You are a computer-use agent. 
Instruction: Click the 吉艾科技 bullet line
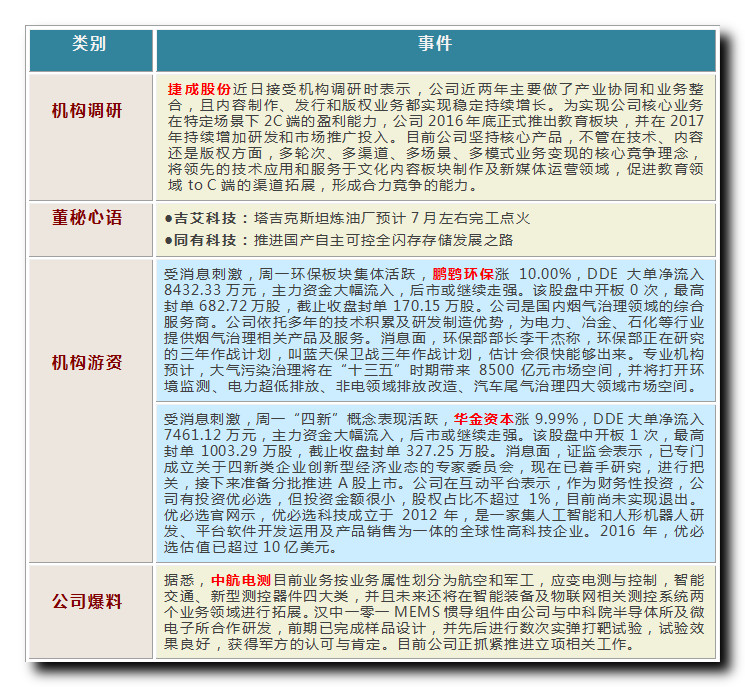[x=347, y=218]
